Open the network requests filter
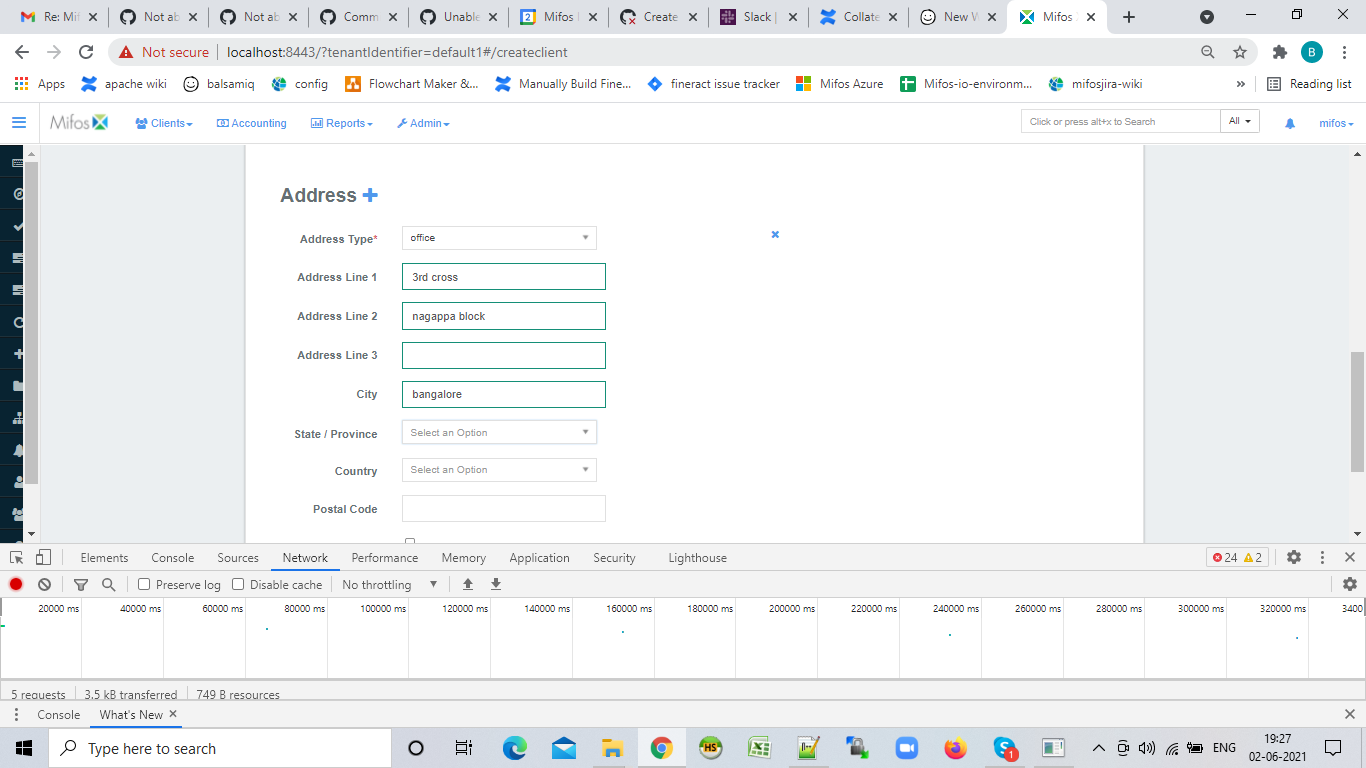Image resolution: width=1366 pixels, height=768 pixels. (81, 584)
